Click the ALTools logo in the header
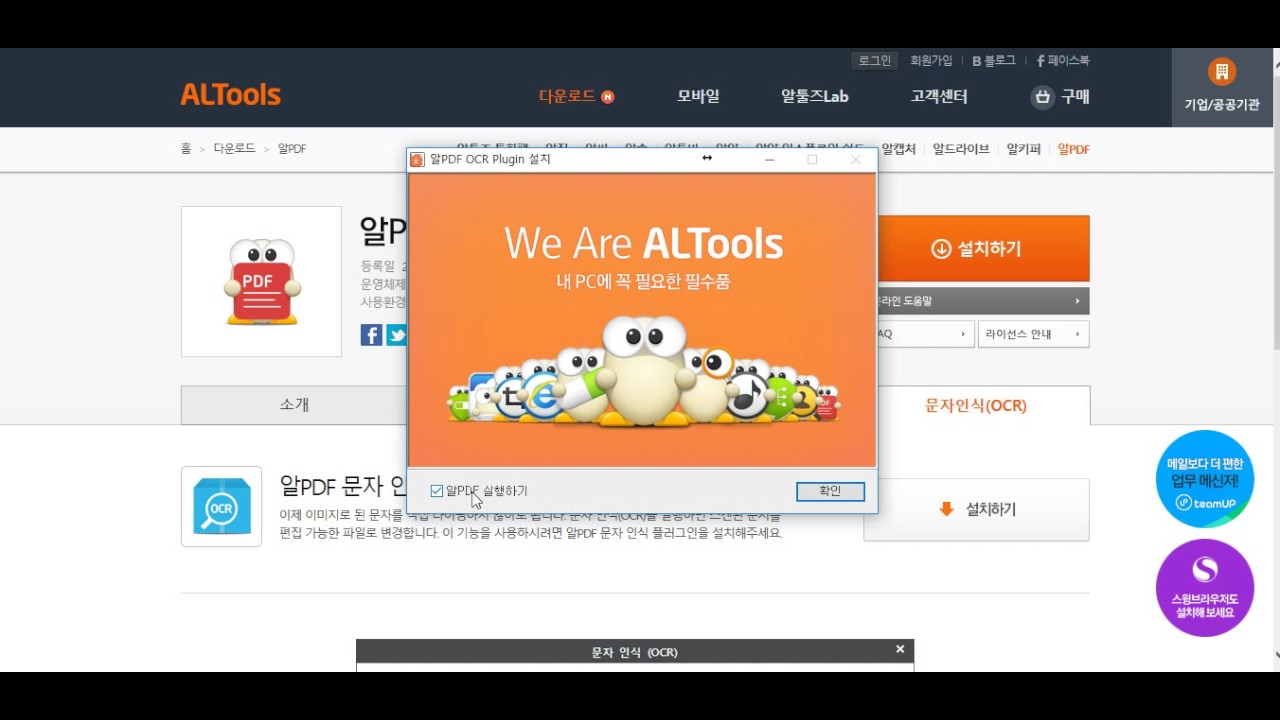1280x720 pixels. pos(230,95)
